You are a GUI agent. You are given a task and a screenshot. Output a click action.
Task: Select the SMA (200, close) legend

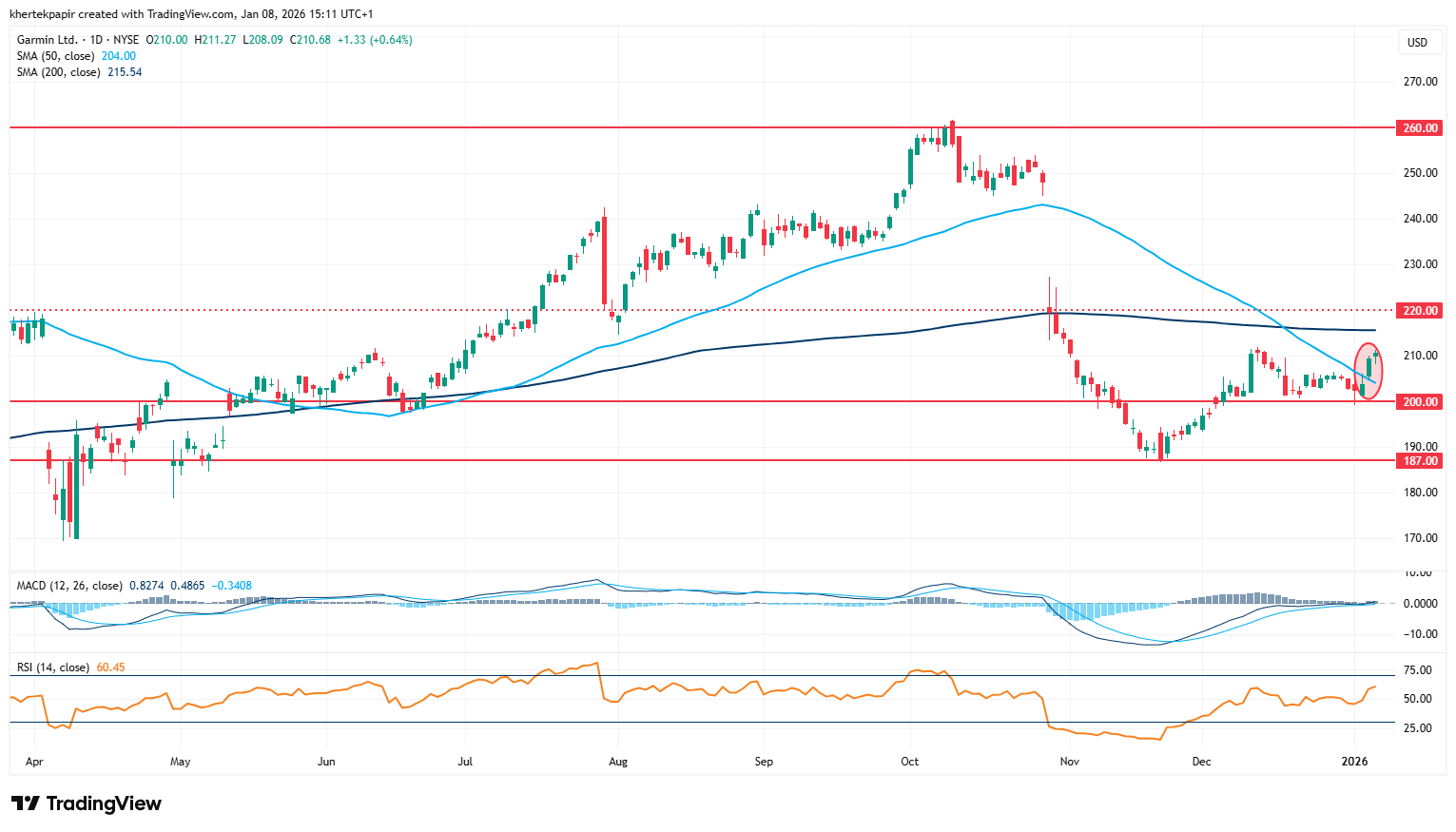[x=58, y=72]
